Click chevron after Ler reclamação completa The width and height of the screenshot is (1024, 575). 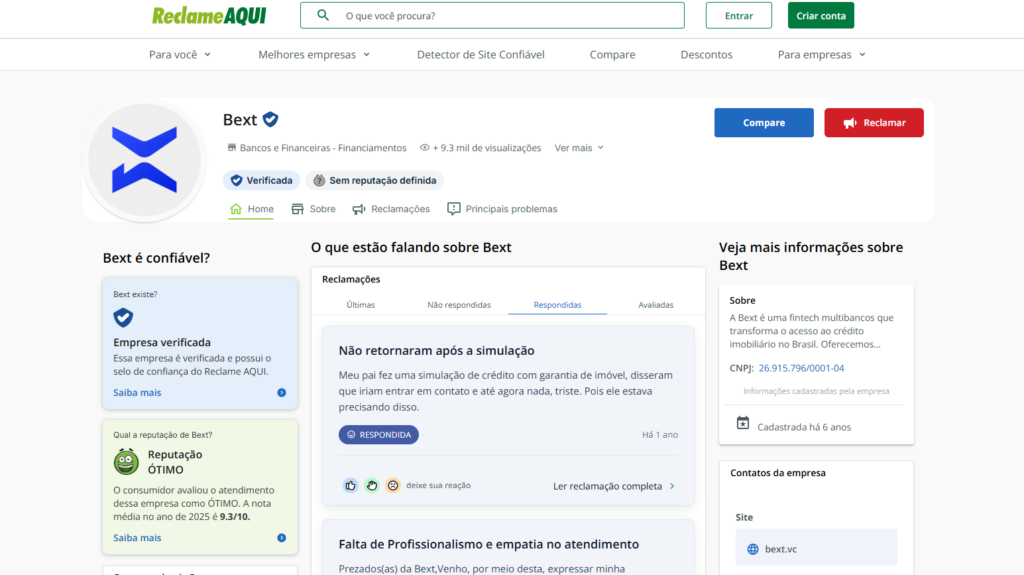[x=672, y=486]
